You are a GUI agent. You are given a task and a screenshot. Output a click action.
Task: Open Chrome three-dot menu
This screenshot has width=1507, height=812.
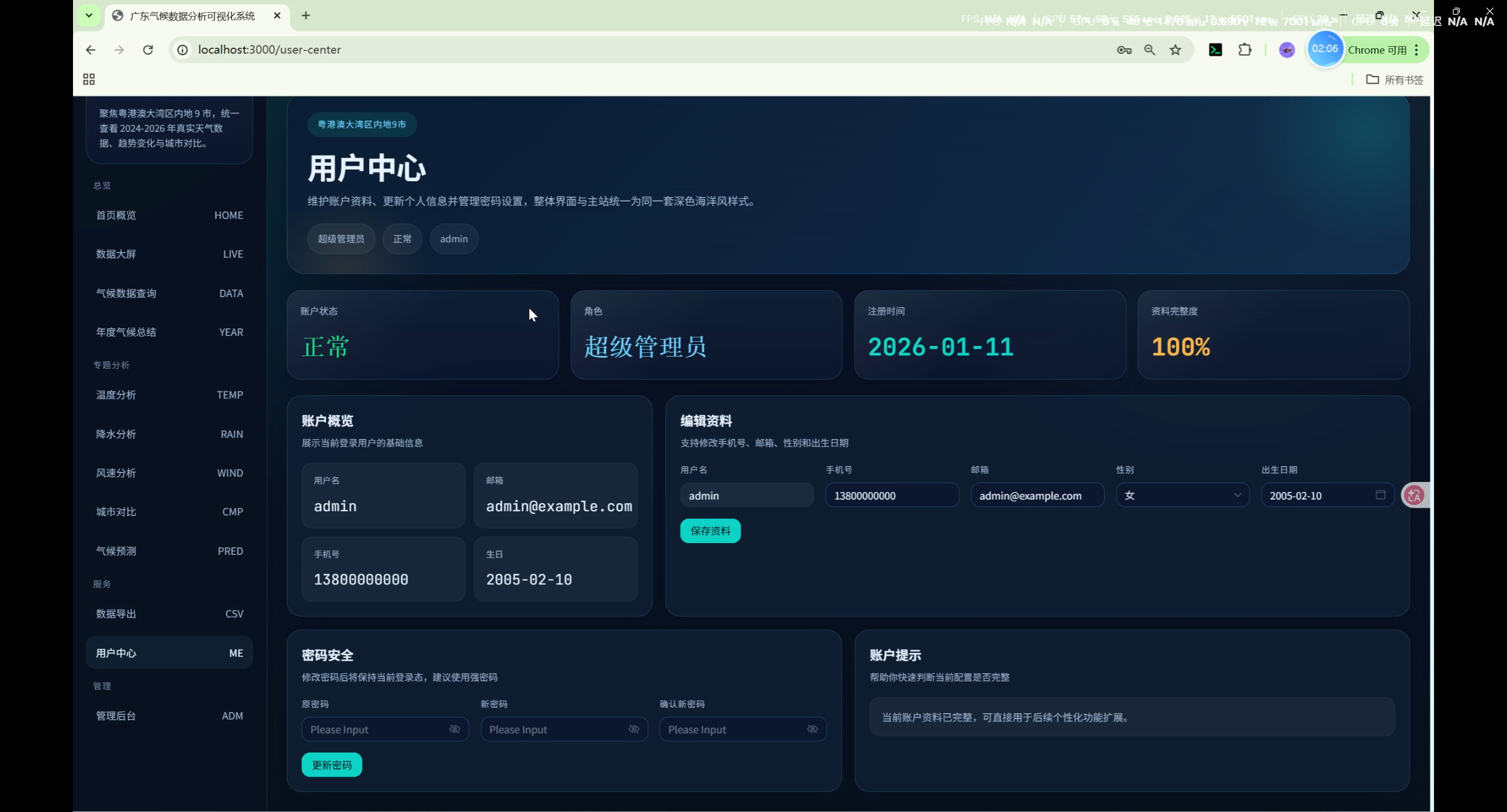coord(1416,50)
